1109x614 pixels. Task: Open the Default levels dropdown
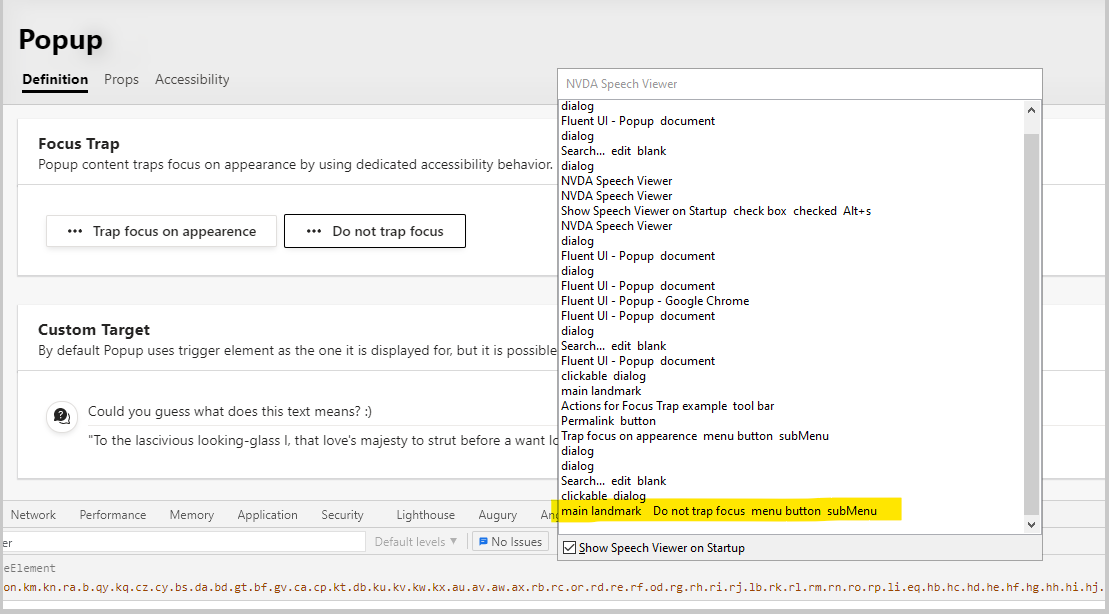tap(415, 541)
